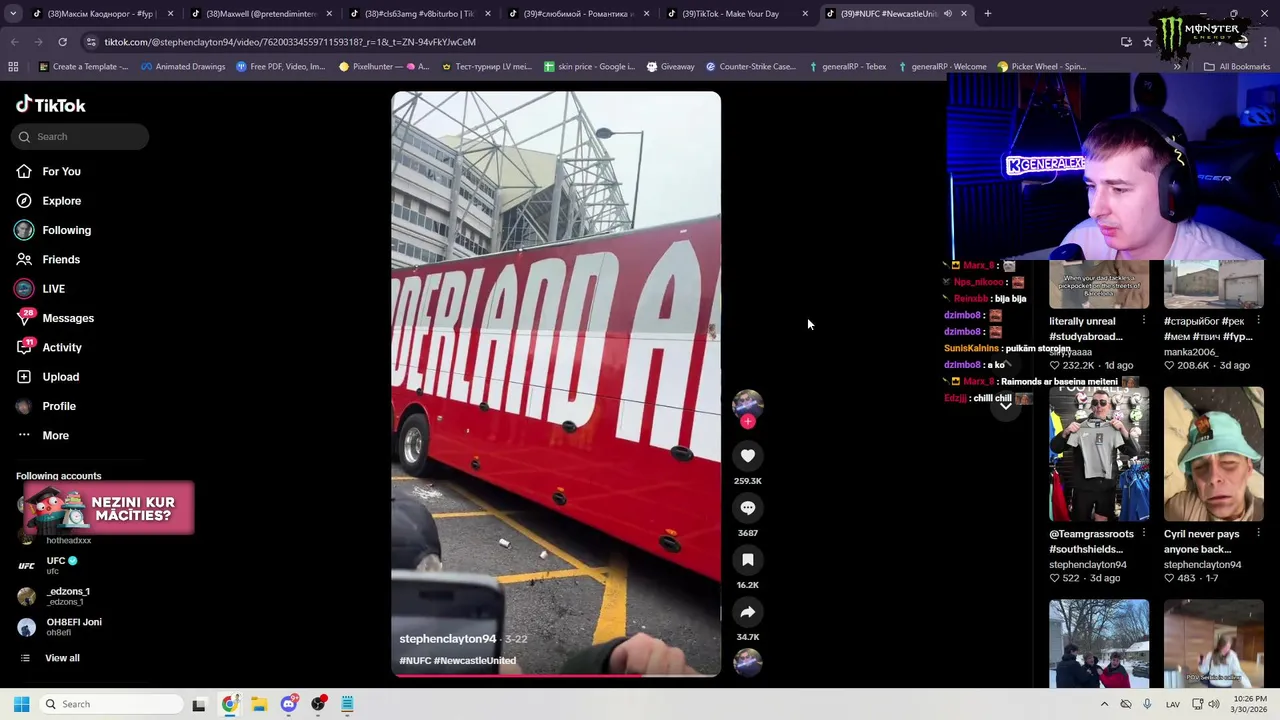Image resolution: width=1280 pixels, height=720 pixels.
Task: Open Messages in the sidebar
Action: (55, 318)
